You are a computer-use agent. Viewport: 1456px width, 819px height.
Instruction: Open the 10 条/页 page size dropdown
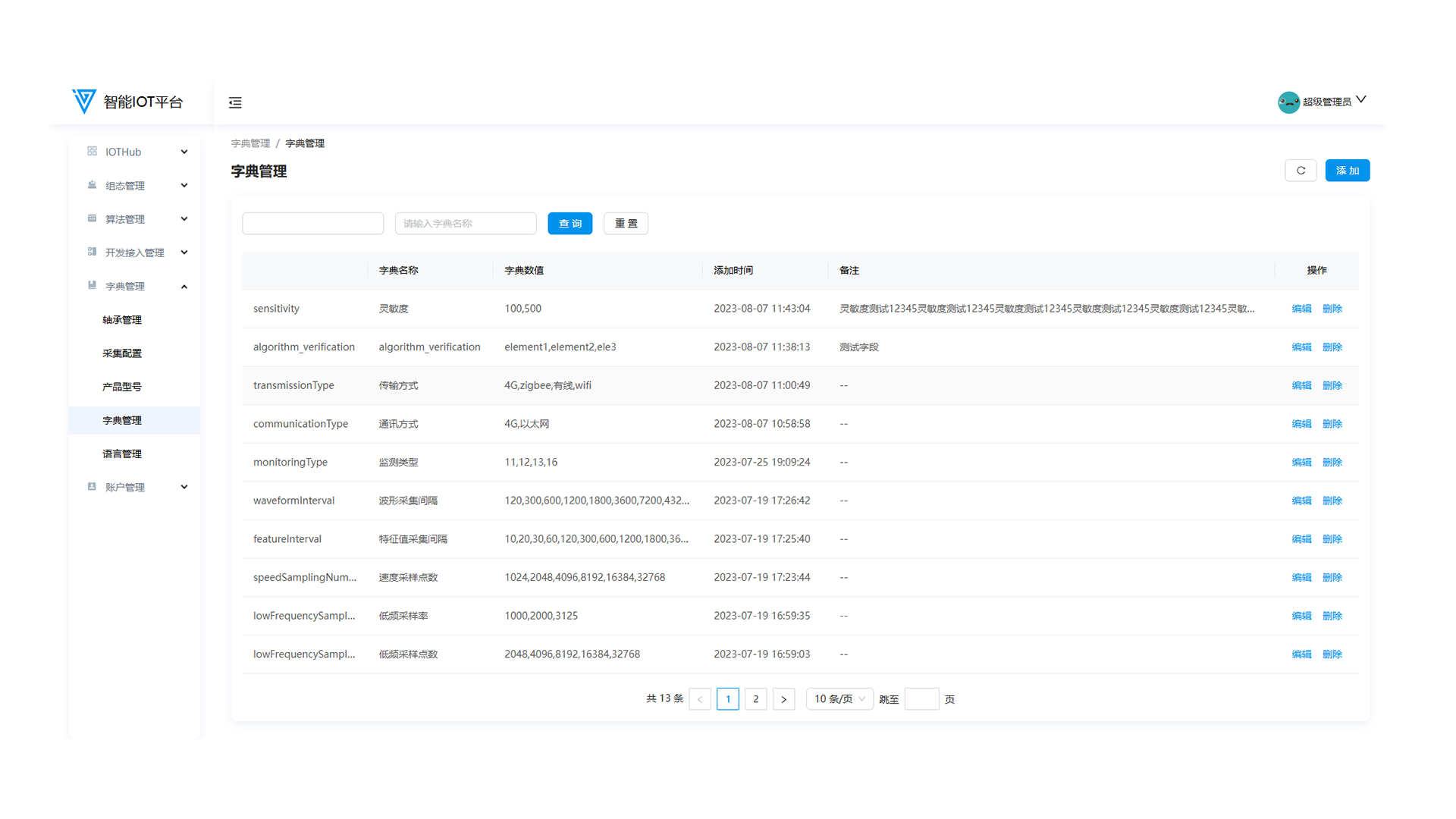(839, 699)
